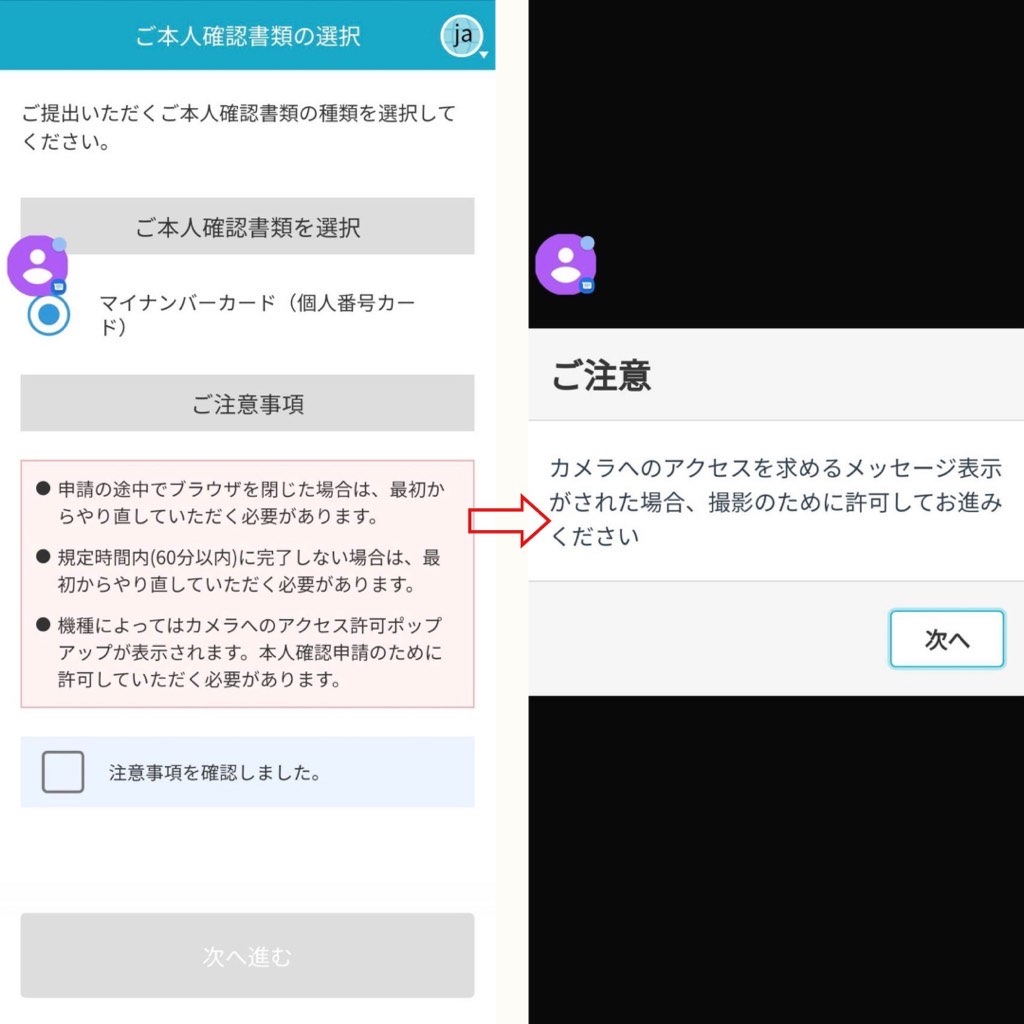
Task: Click the 注意事項を確認しました。 label text
Action: [x=215, y=773]
